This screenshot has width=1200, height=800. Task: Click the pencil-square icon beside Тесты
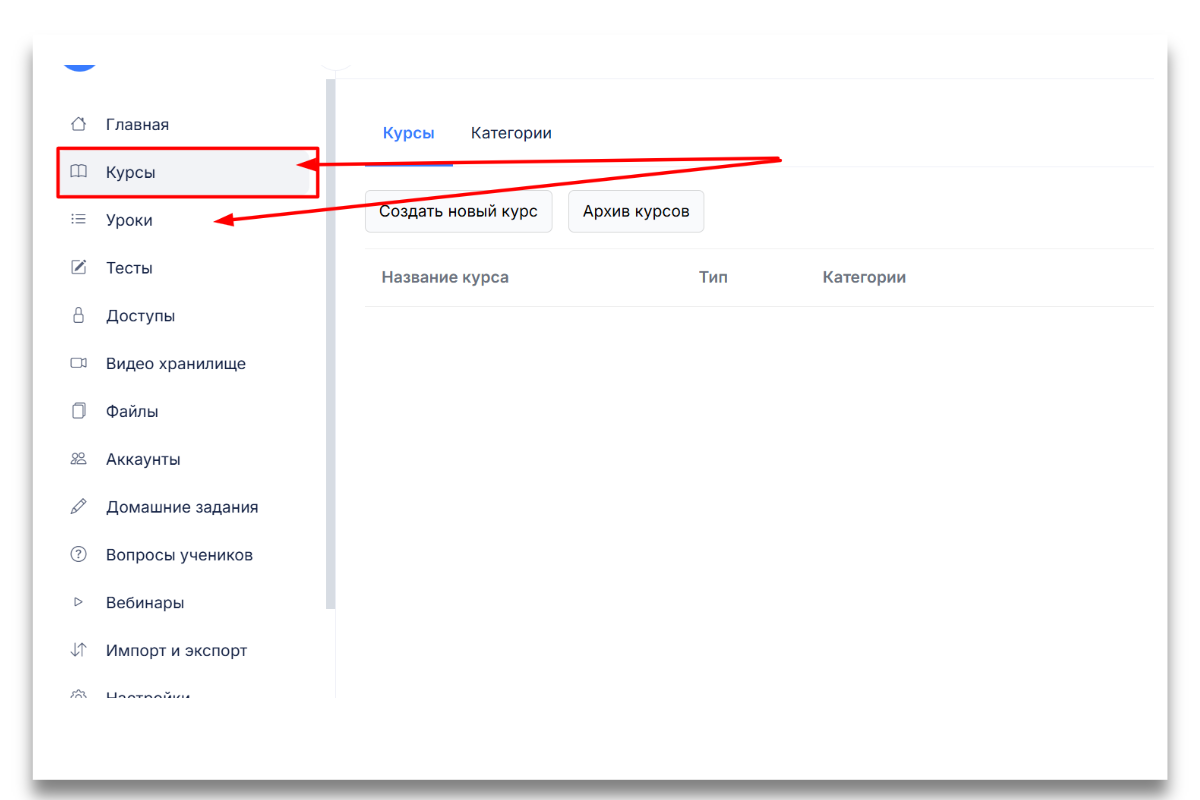click(78, 268)
